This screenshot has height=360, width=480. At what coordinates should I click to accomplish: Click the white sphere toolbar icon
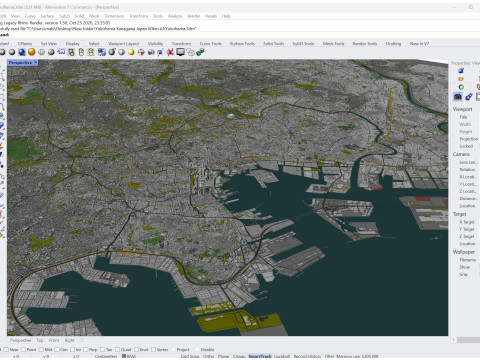tap(121, 52)
